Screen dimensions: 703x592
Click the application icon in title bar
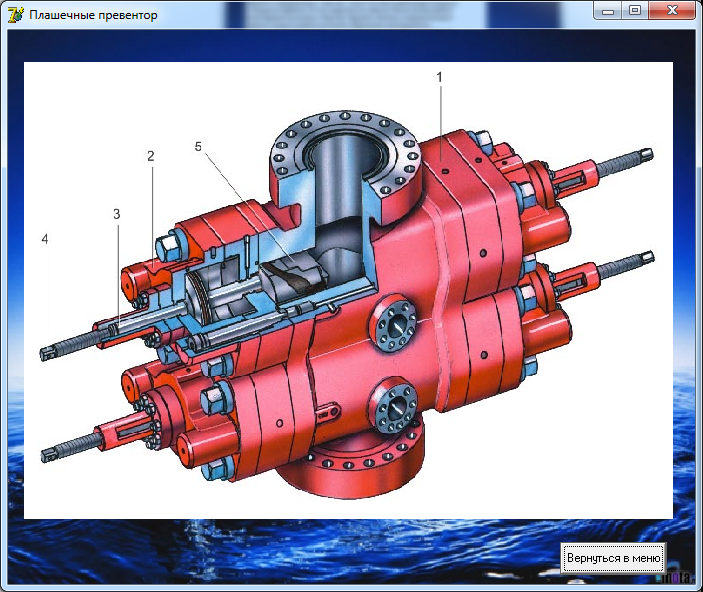click(x=15, y=15)
